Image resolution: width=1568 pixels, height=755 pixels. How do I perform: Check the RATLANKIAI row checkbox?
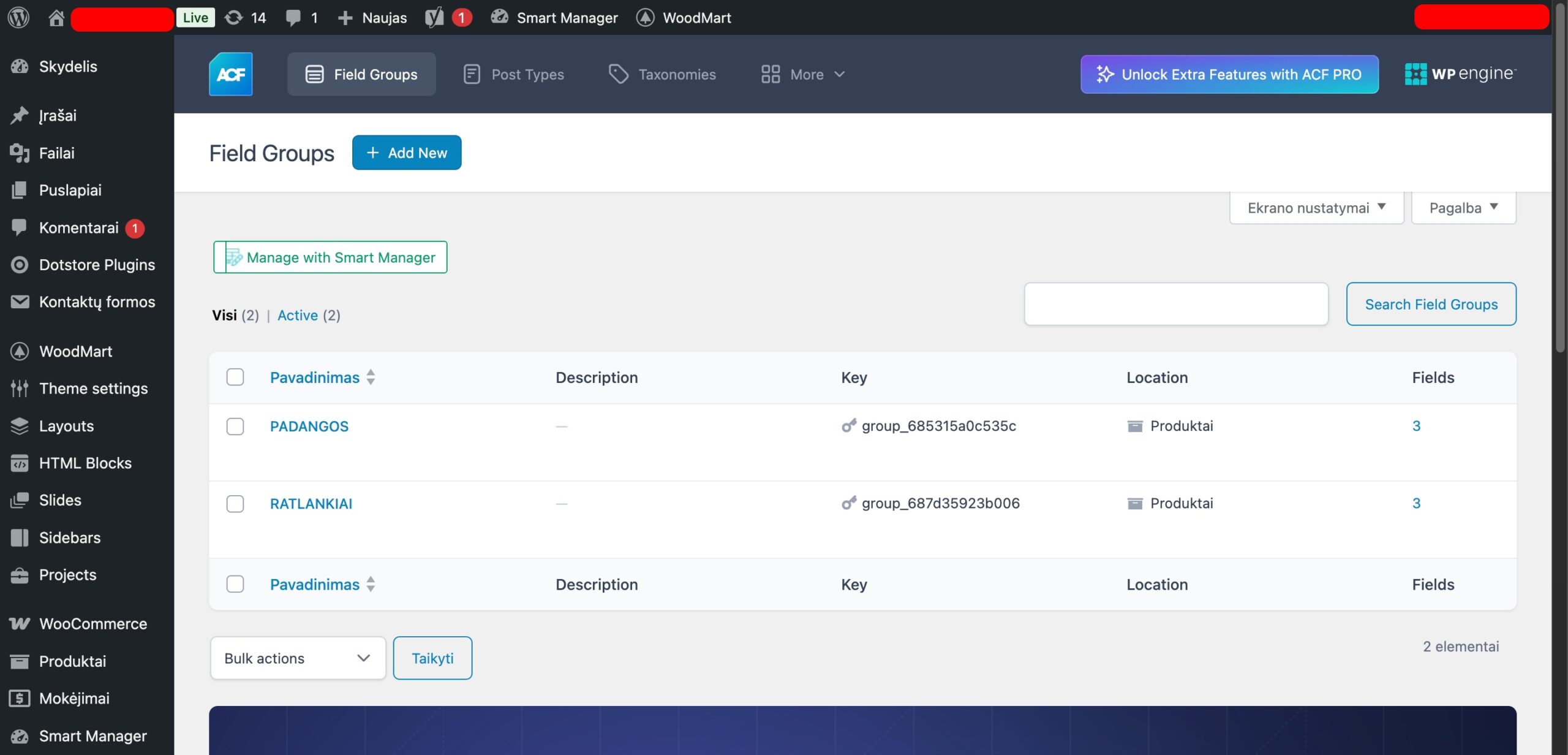click(x=235, y=504)
